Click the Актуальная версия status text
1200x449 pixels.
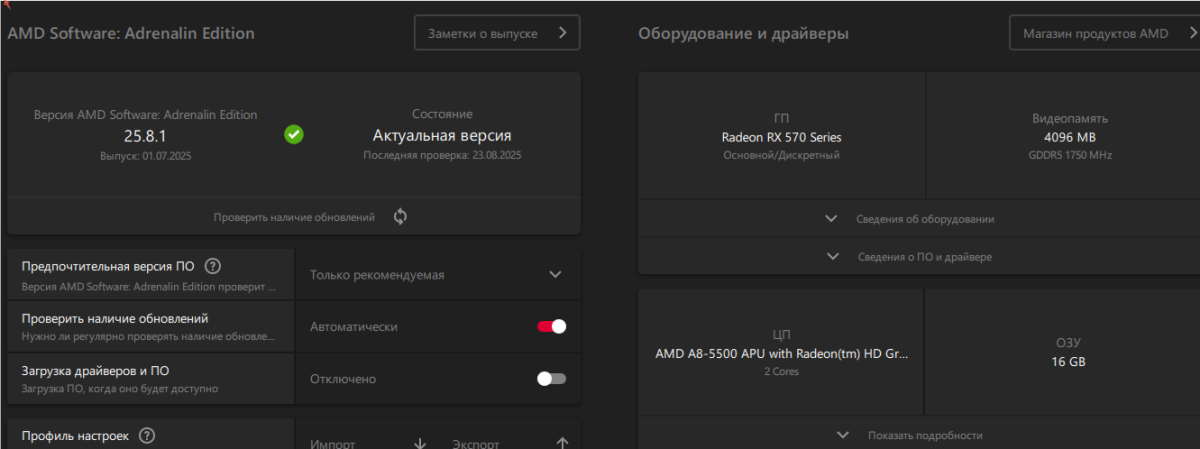click(442, 135)
